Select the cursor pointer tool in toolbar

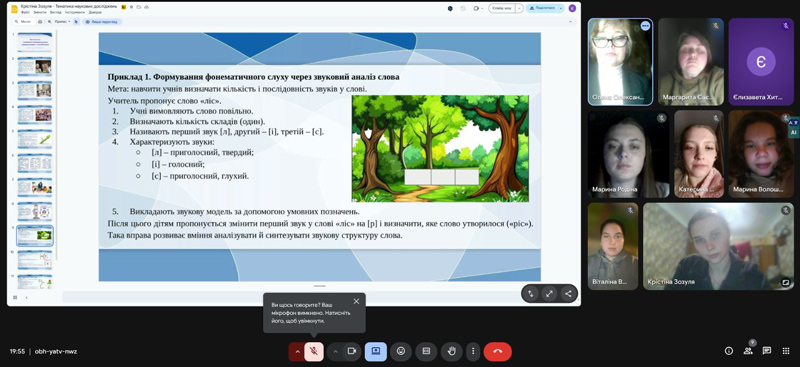(76, 22)
